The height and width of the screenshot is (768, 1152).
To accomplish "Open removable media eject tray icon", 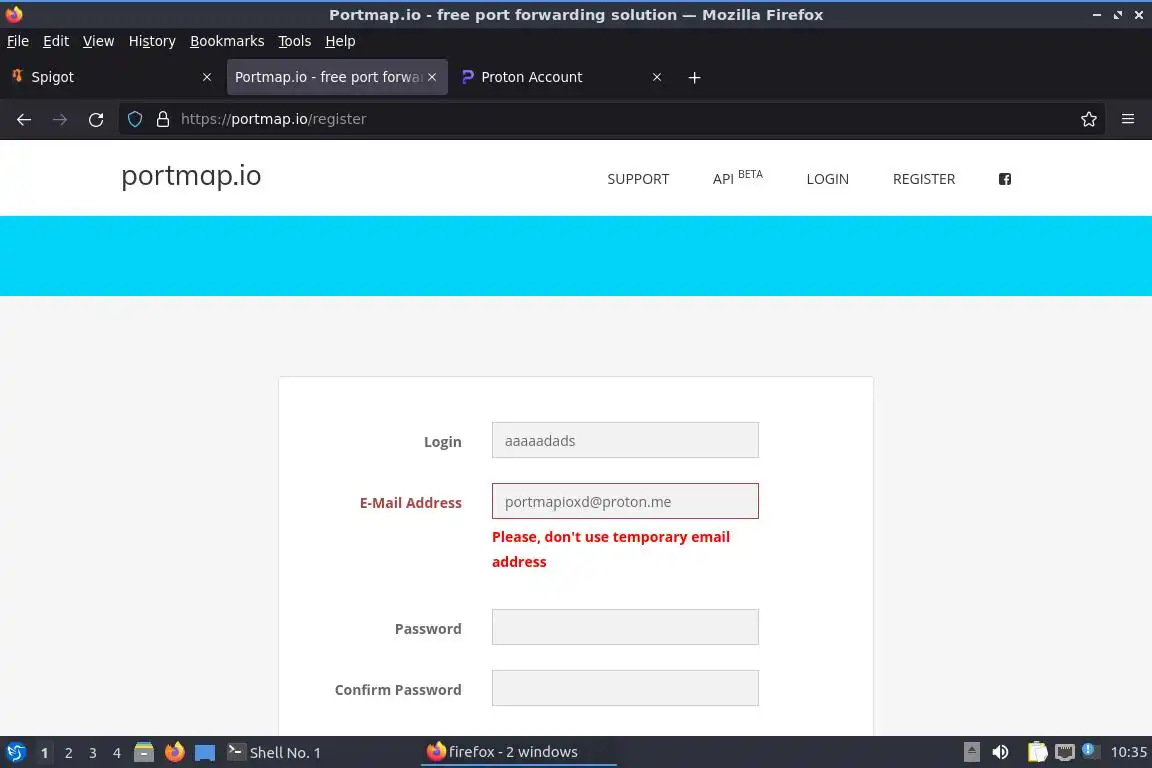I will (972, 753).
